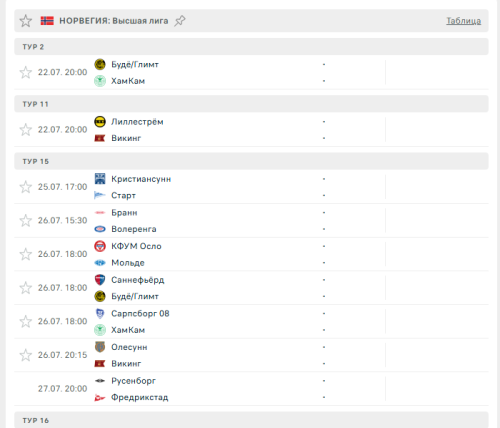This screenshot has width=500, height=428.
Task: Select the ТУР 11 round header
Action: 251,104
